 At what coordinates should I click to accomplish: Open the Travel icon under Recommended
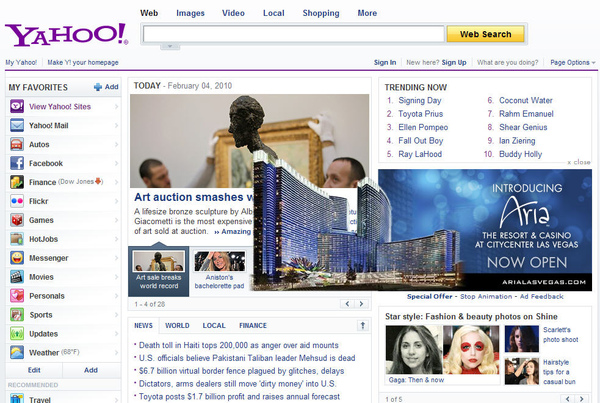tap(17, 398)
